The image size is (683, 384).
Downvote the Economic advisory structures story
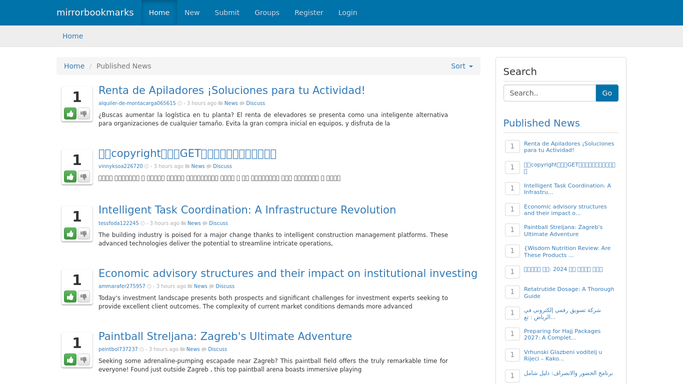(84, 296)
